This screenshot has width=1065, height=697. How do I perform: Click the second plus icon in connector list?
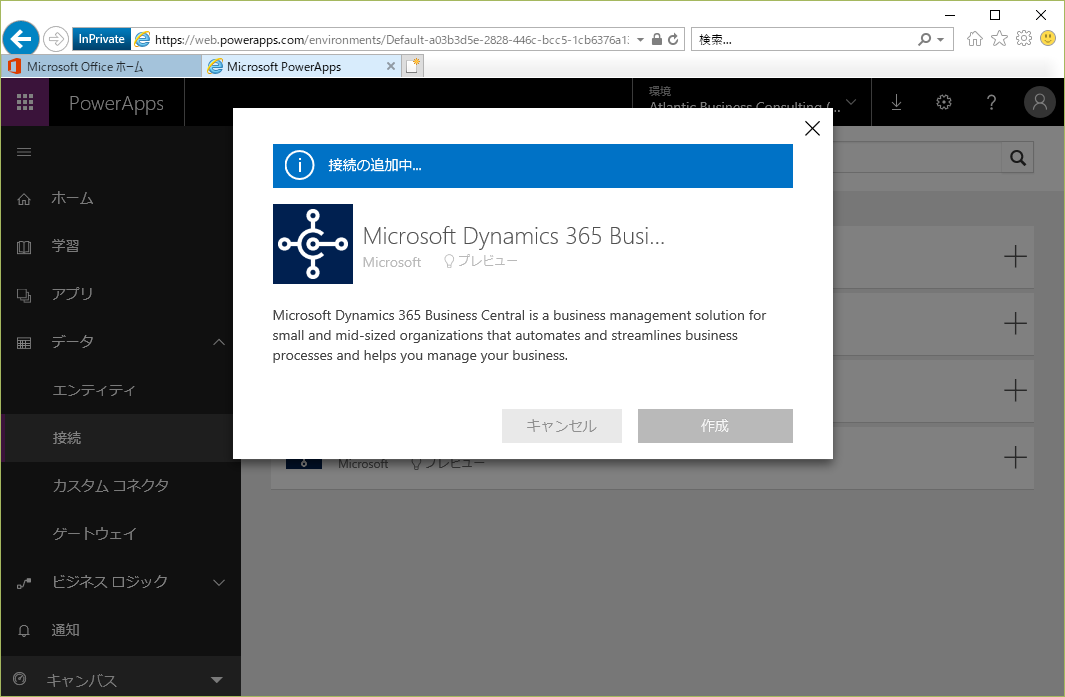click(x=1015, y=323)
